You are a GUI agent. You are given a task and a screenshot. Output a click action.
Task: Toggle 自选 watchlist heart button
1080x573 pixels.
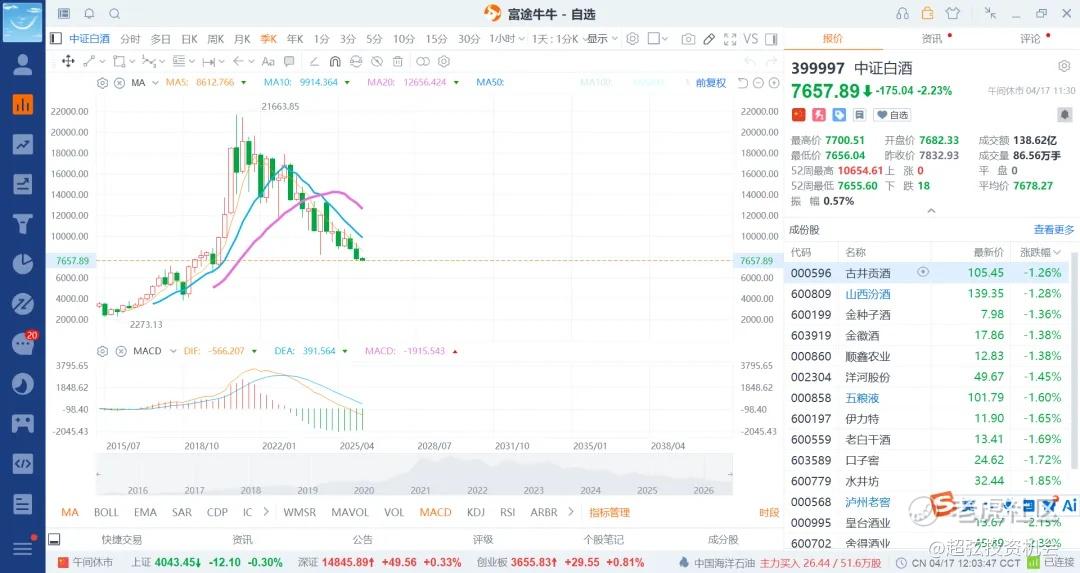pos(893,115)
